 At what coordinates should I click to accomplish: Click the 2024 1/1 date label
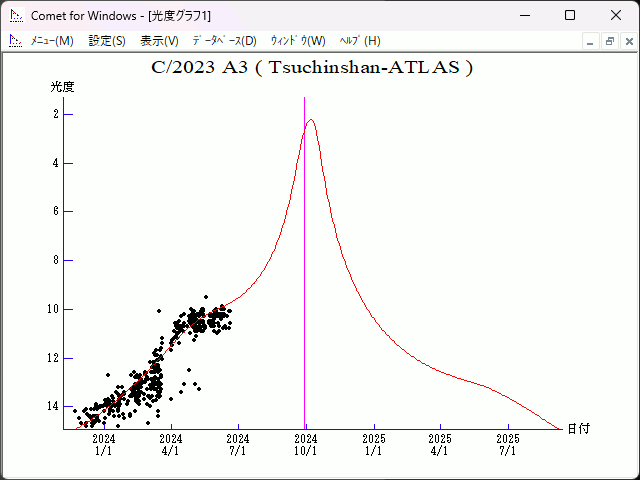[104, 445]
